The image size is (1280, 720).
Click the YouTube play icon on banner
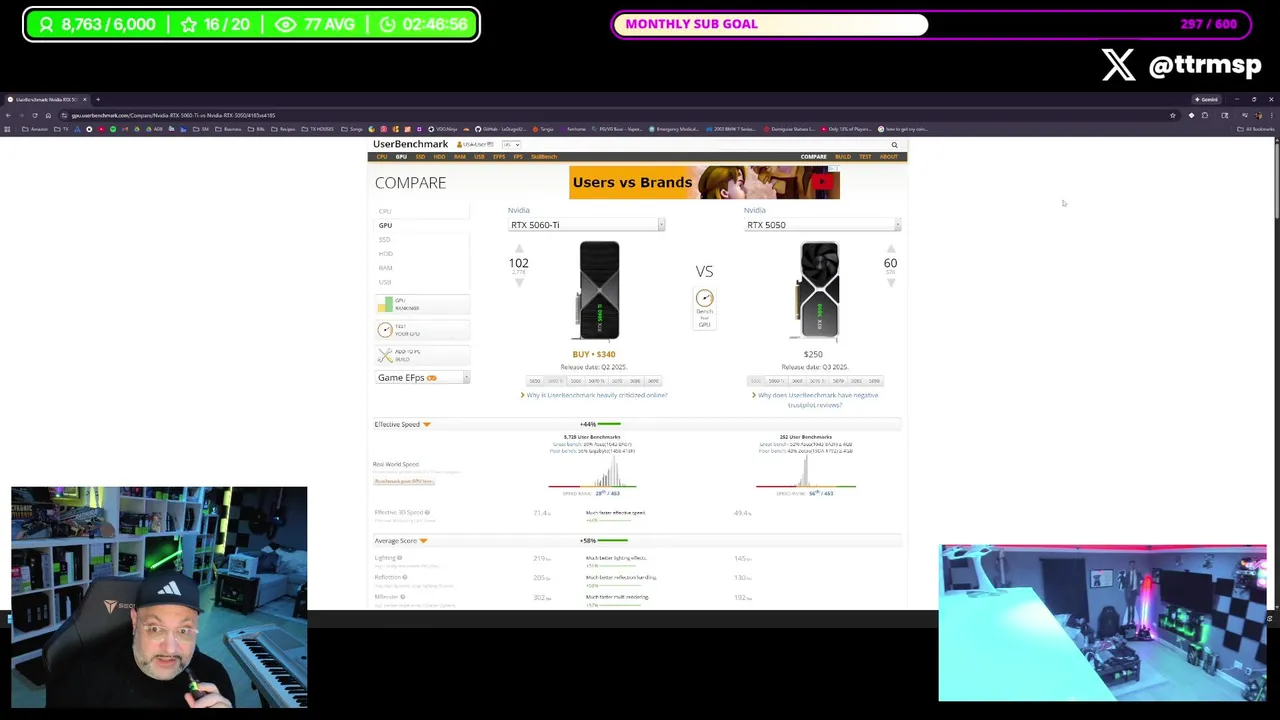point(822,182)
